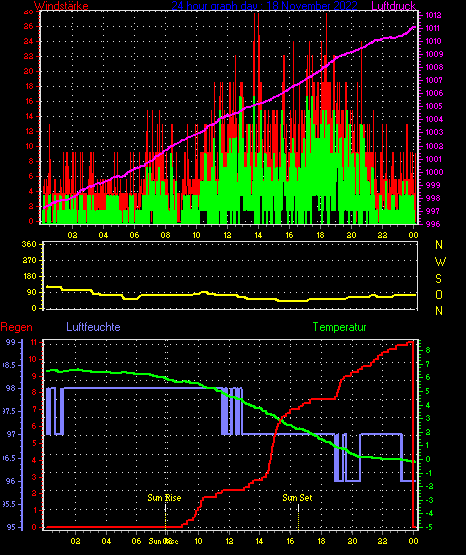Click the Sun Rise marker label

tap(164, 498)
